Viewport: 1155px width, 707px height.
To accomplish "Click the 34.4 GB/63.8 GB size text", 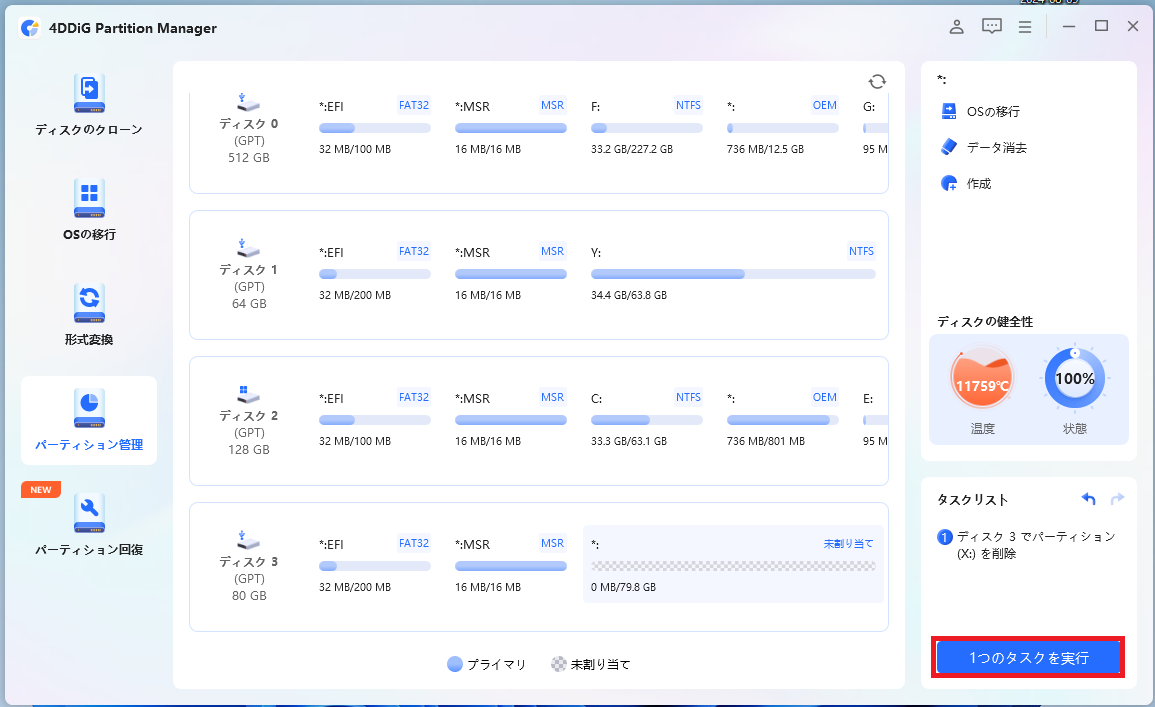I will point(628,295).
